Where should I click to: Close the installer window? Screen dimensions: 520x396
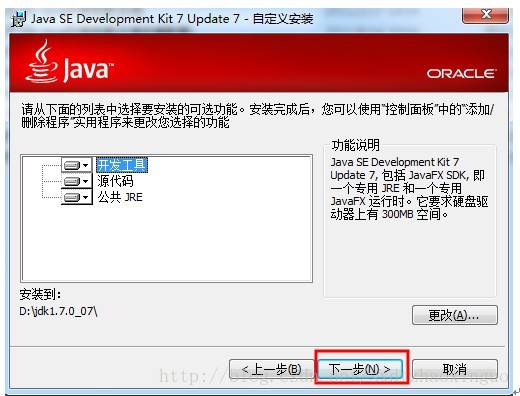tap(485, 15)
